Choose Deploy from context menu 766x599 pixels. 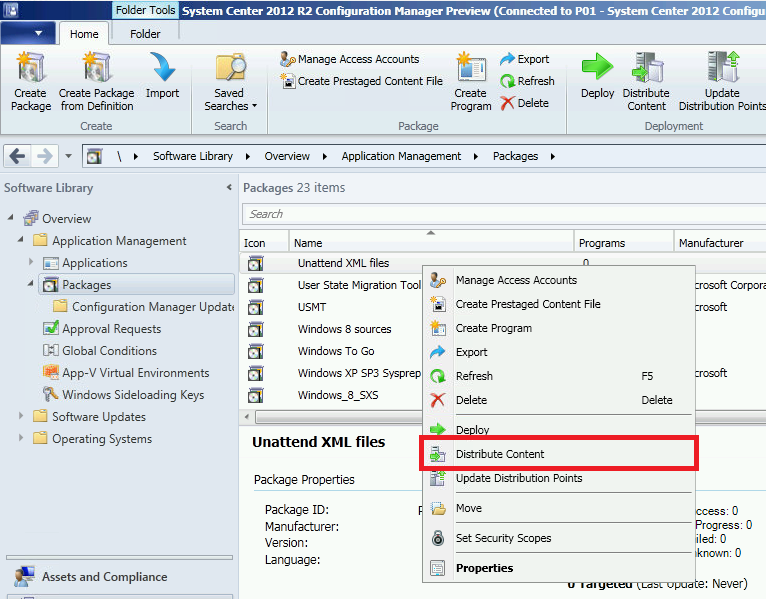coord(559,429)
